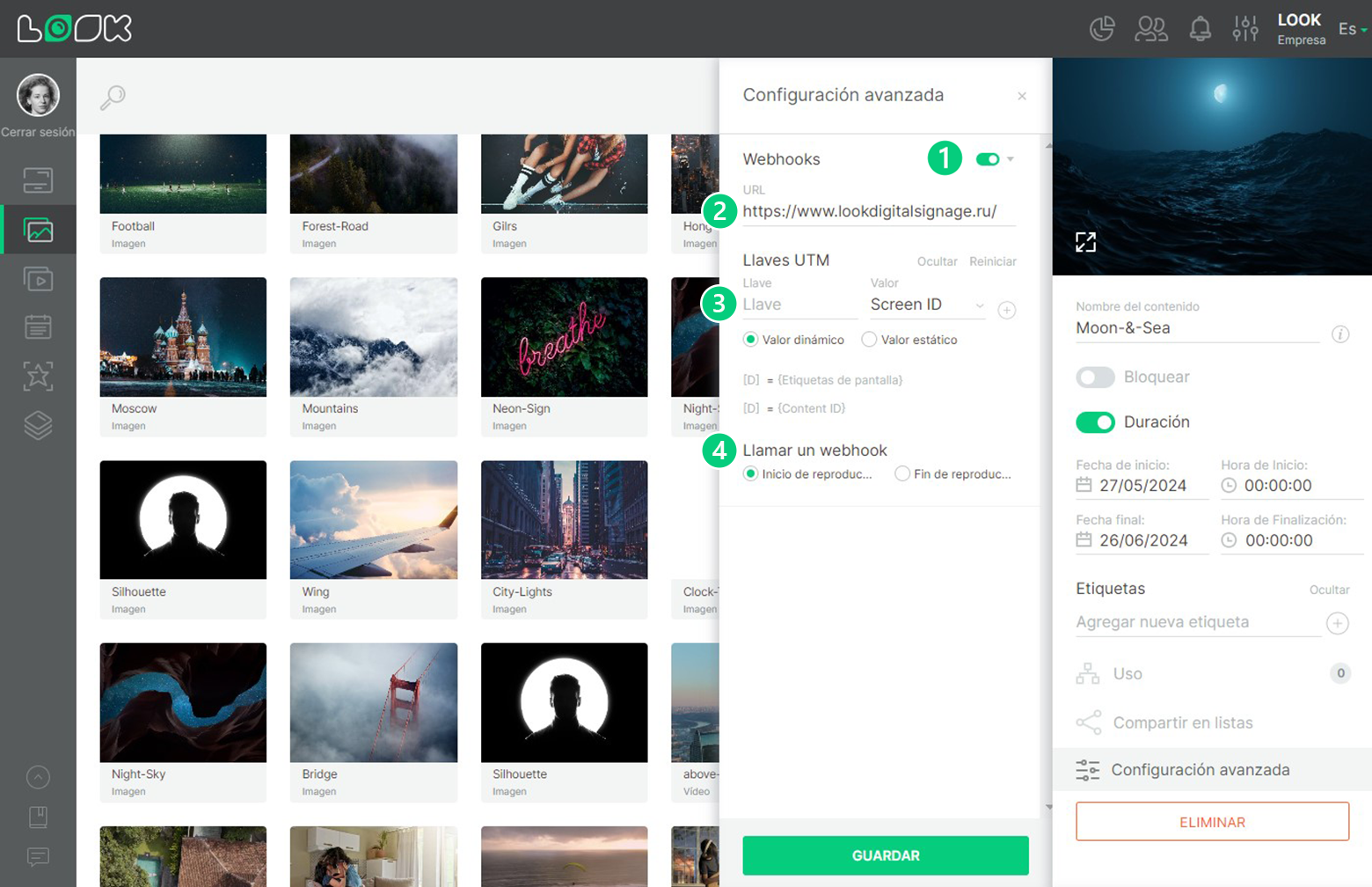This screenshot has height=887, width=1372.
Task: Click the GUARDAR button
Action: 886,855
